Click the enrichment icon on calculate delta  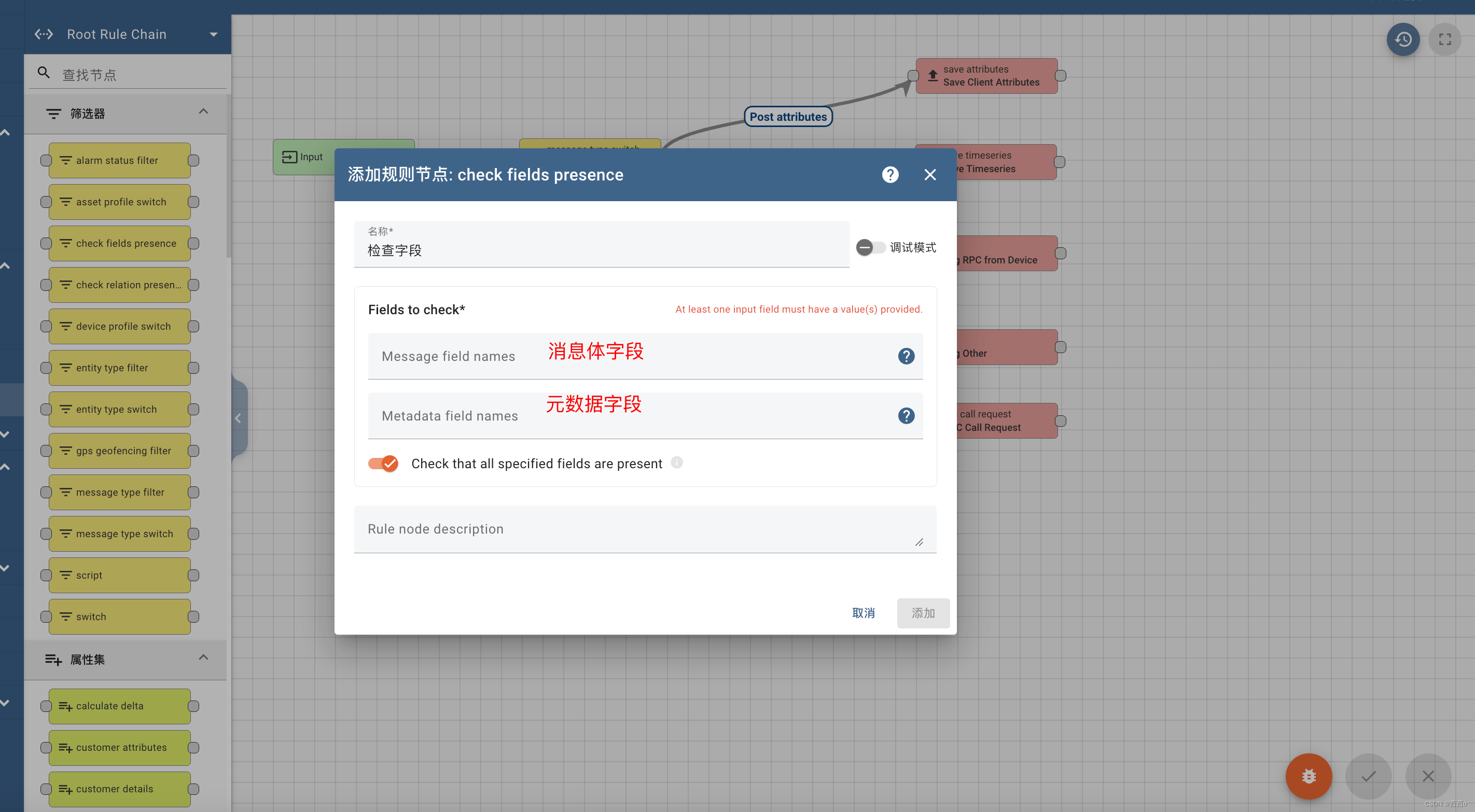click(x=66, y=707)
